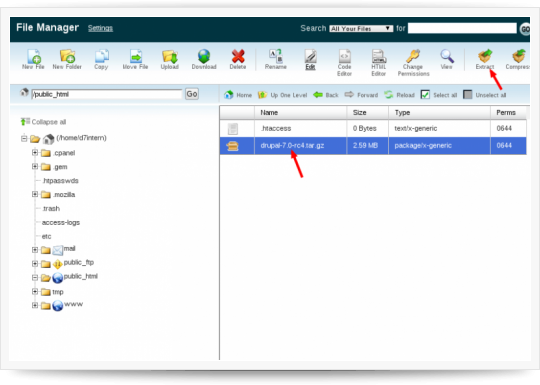Go to Home in navigation bar
The width and height of the screenshot is (540, 385).
[x=238, y=95]
